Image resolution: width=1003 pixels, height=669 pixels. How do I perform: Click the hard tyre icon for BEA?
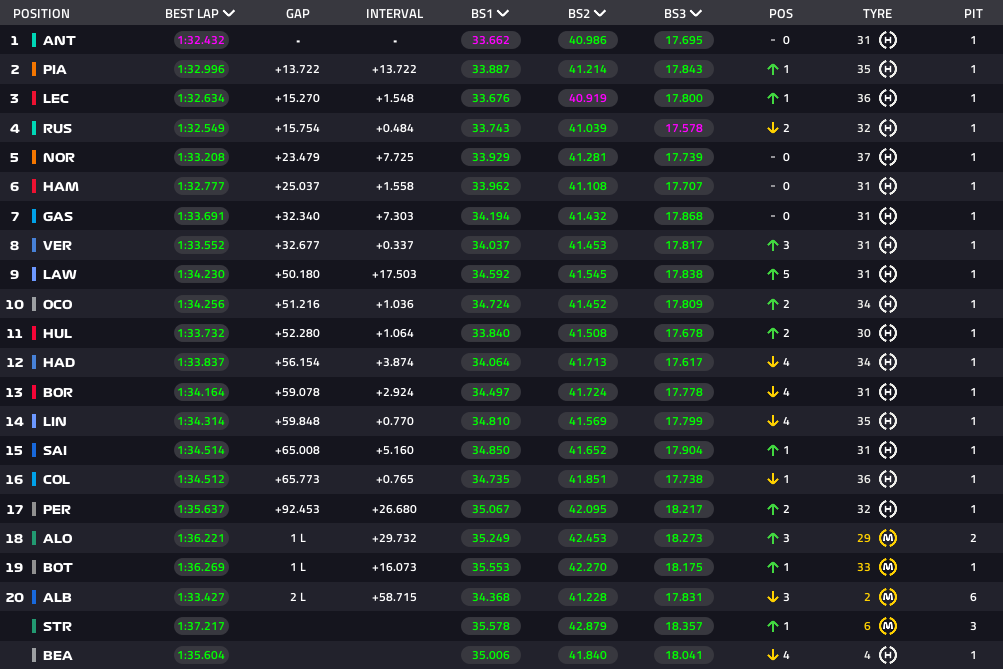point(887,656)
